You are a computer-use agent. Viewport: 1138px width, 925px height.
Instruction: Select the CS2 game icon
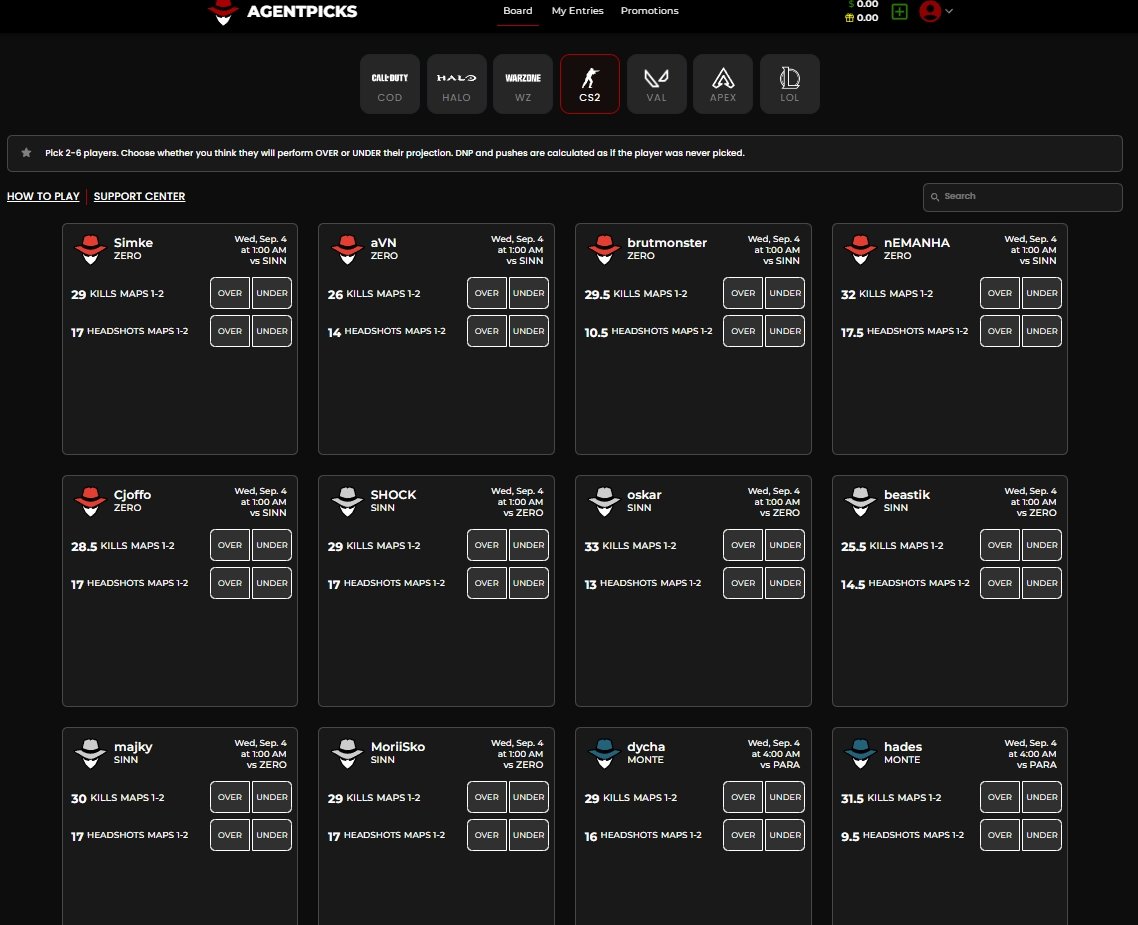coord(589,84)
